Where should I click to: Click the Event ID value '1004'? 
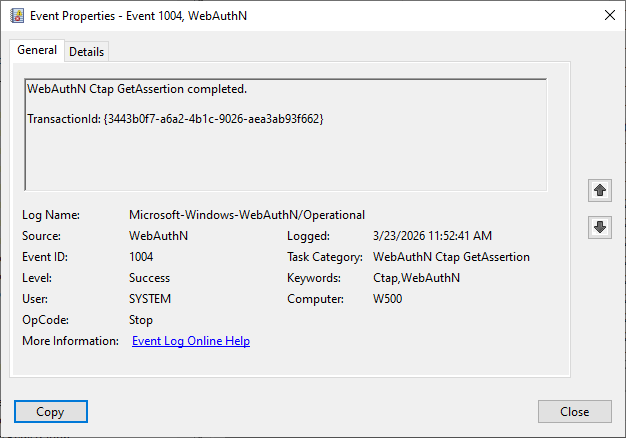(141, 257)
